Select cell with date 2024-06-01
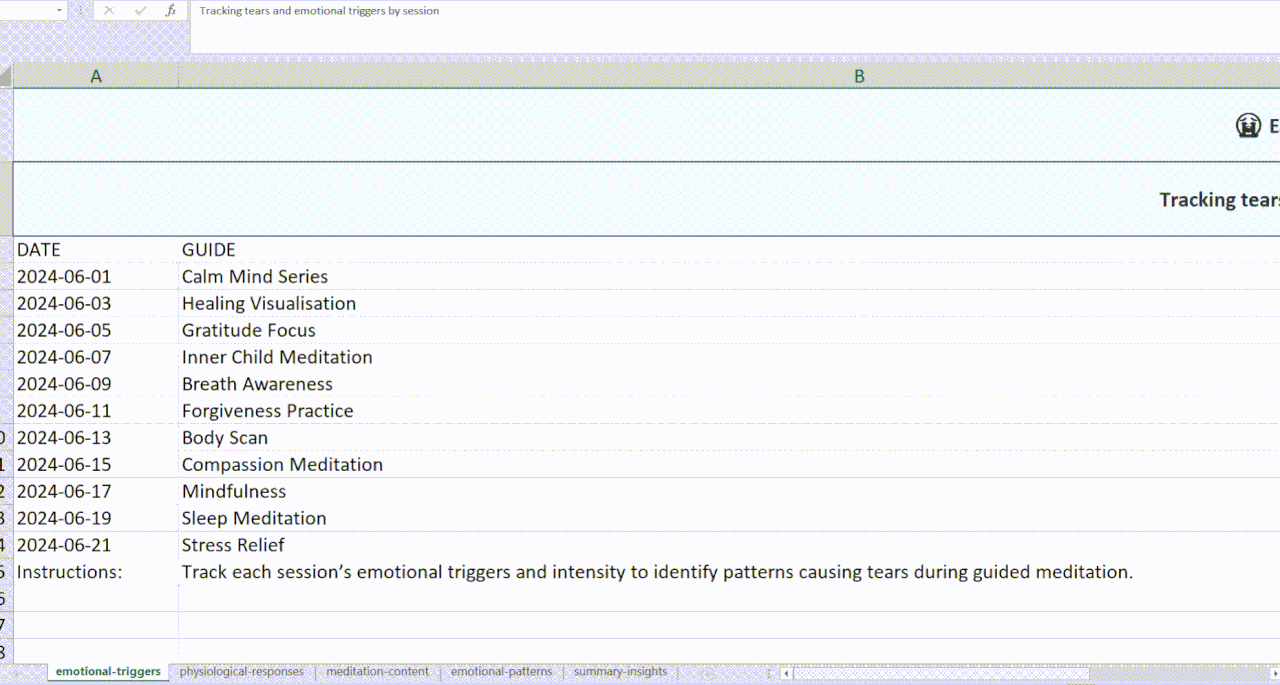Image resolution: width=1280 pixels, height=685 pixels. pos(96,277)
